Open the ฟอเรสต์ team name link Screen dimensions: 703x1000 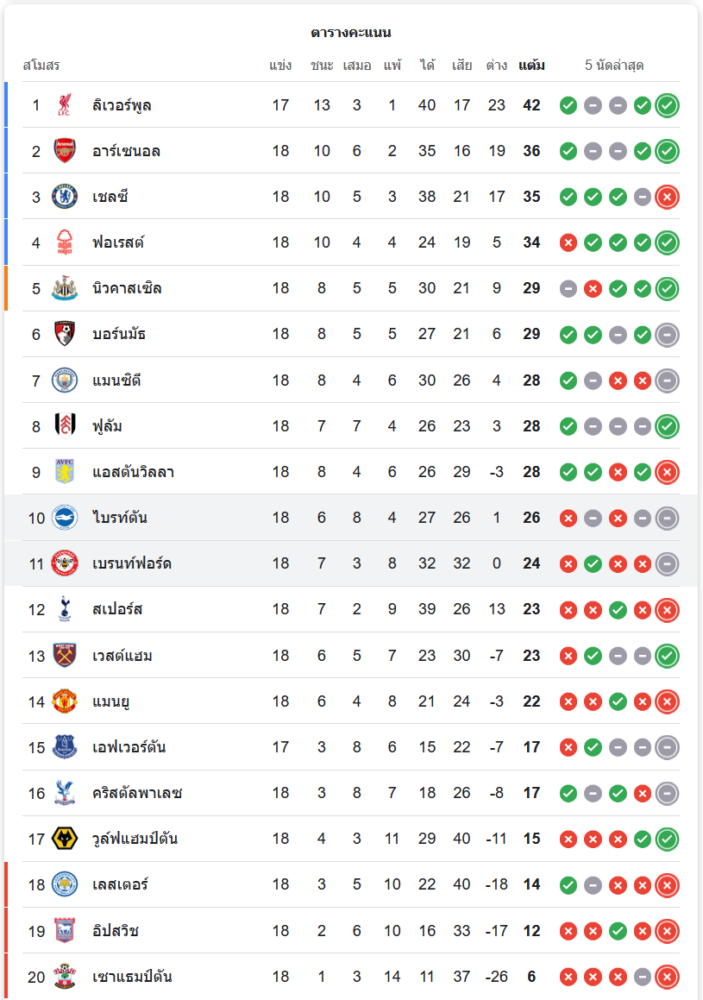tap(118, 243)
